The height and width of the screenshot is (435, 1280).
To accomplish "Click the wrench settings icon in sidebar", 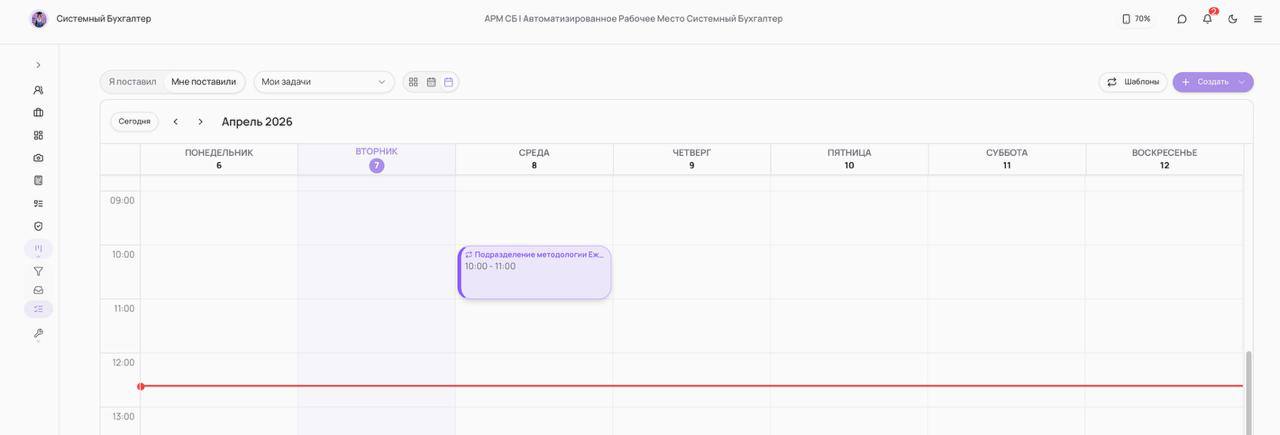I will (x=38, y=333).
